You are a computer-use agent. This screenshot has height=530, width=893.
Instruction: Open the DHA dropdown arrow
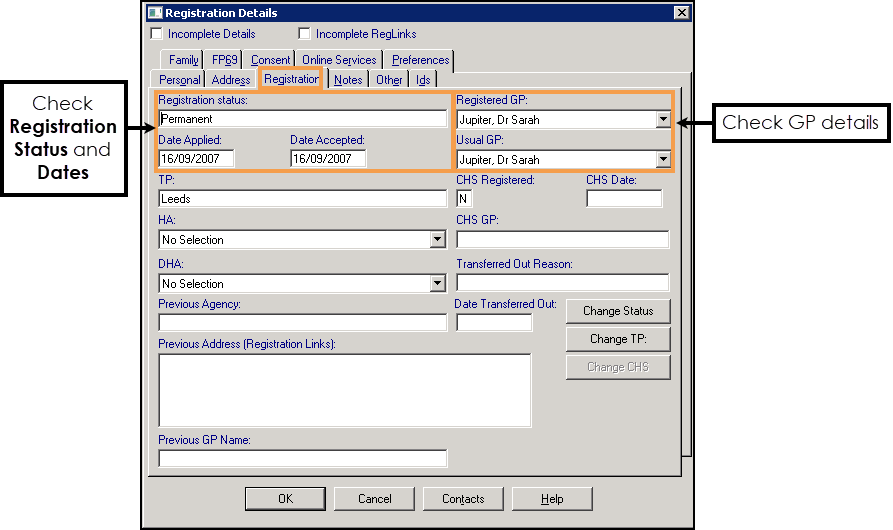click(437, 284)
